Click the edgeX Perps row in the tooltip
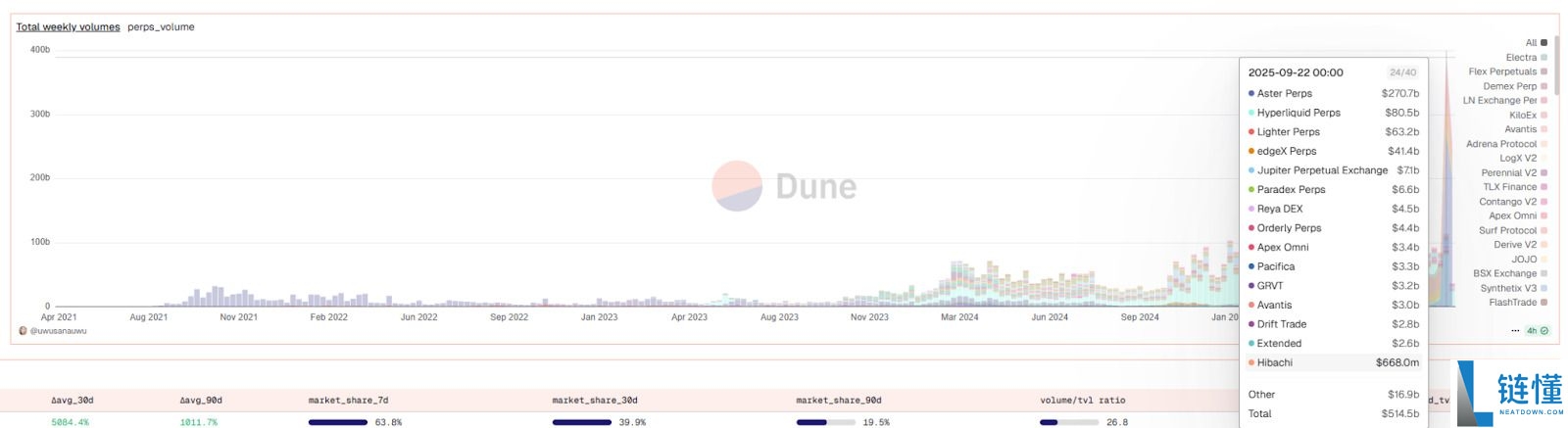This screenshot has height=428, width=1568. click(x=1334, y=152)
